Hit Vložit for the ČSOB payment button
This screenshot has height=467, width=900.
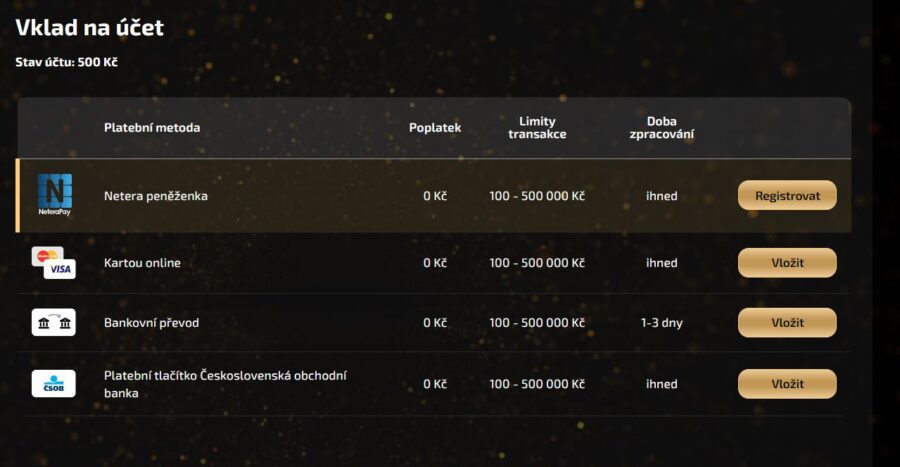[787, 384]
